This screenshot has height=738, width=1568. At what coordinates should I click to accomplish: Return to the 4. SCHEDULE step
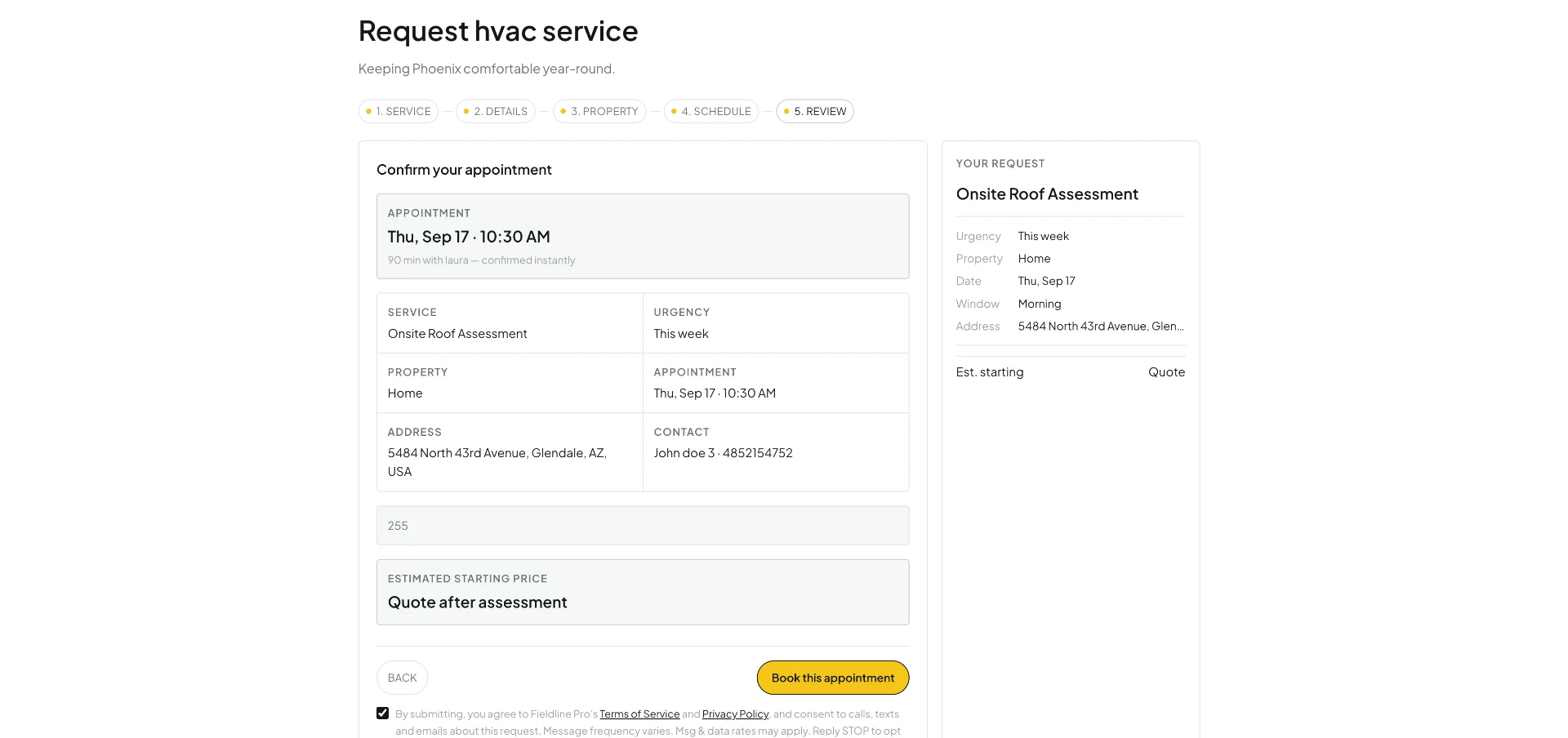(711, 111)
